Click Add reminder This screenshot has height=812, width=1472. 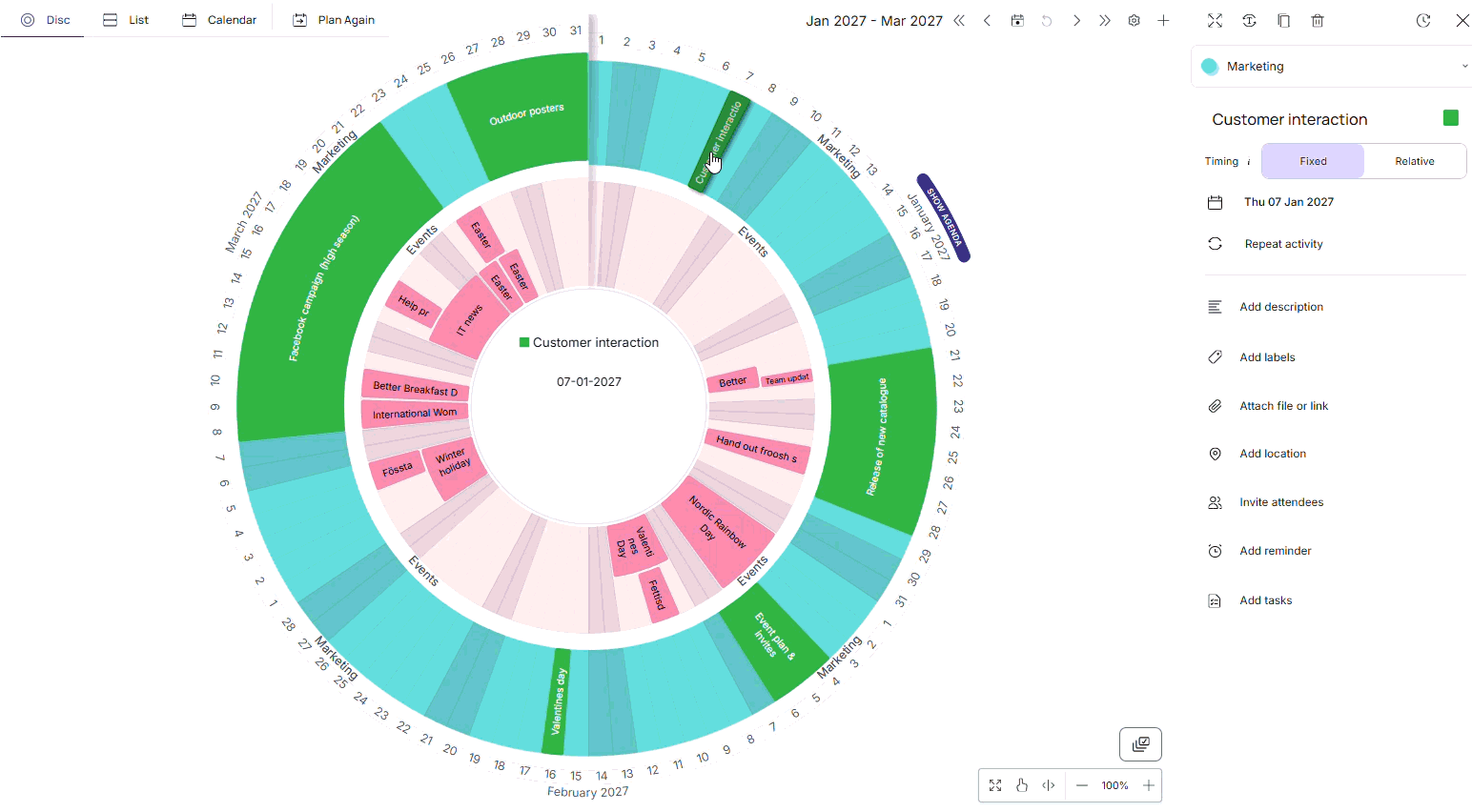1275,551
